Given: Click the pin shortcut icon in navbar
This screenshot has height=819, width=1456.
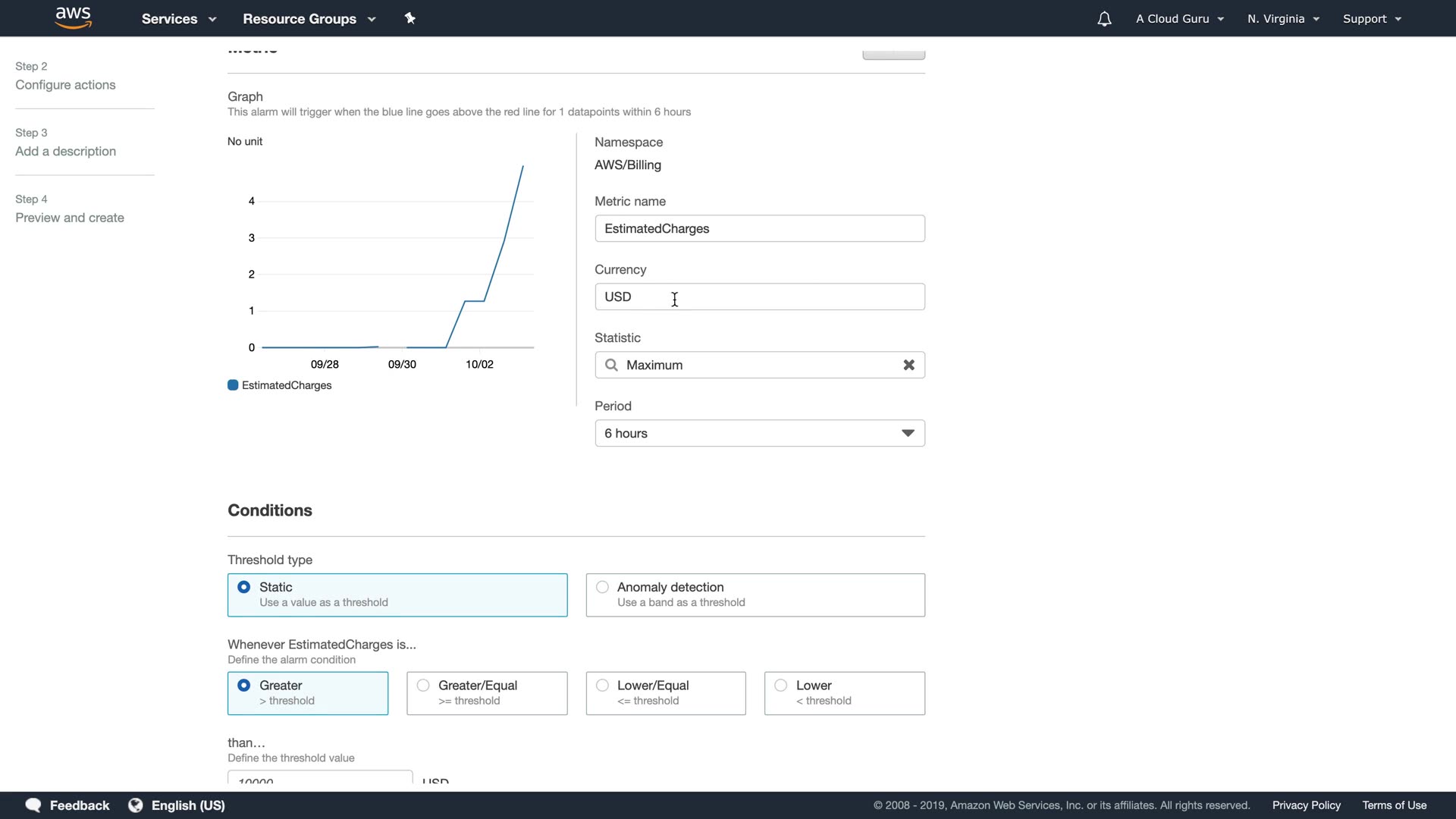Looking at the screenshot, I should point(410,18).
